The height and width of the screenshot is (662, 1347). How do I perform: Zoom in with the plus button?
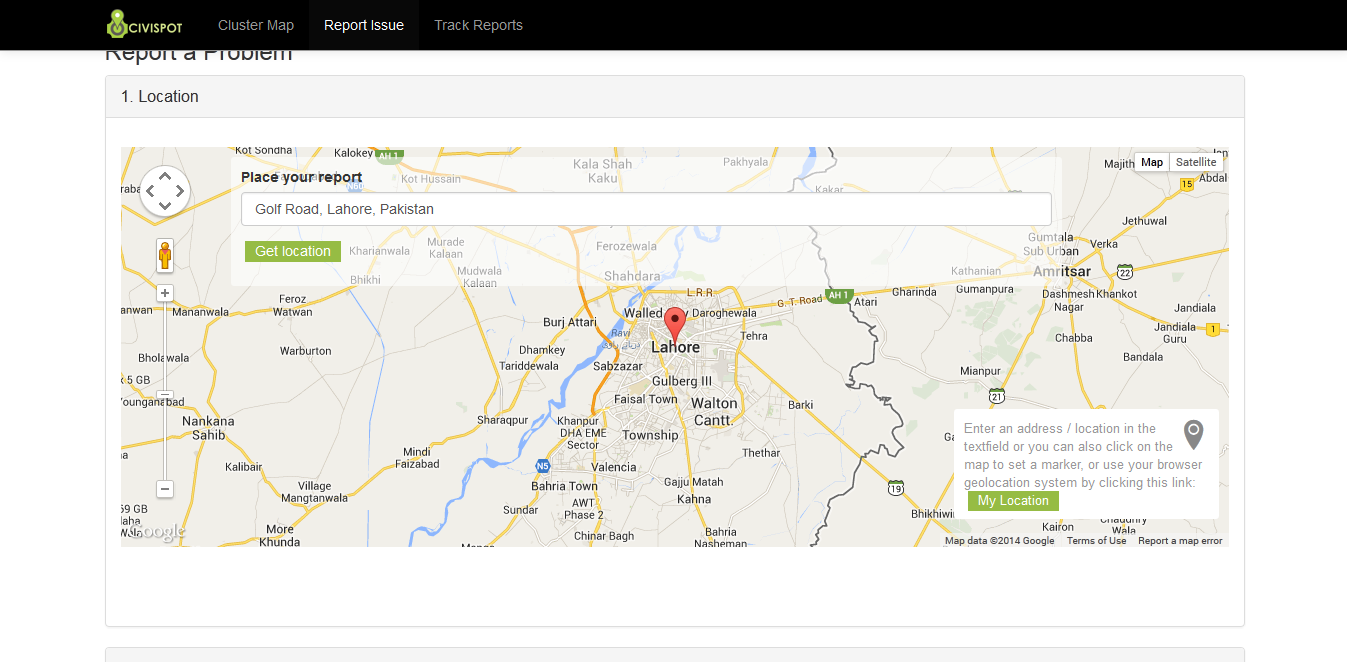coord(165,293)
